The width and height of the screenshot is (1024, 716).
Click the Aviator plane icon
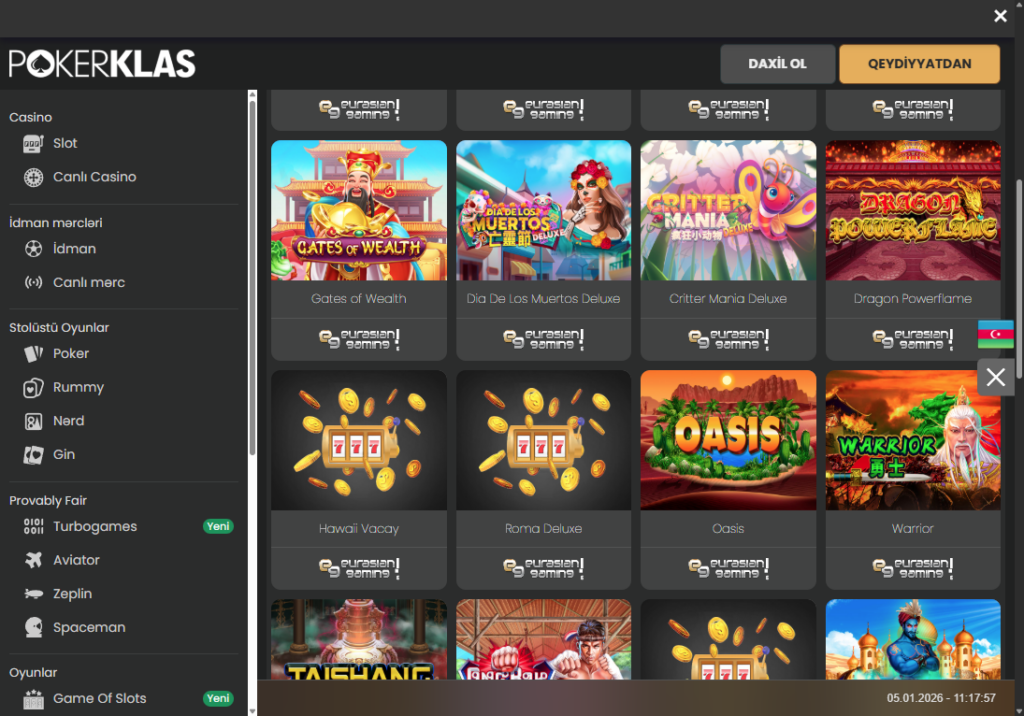(x=33, y=560)
